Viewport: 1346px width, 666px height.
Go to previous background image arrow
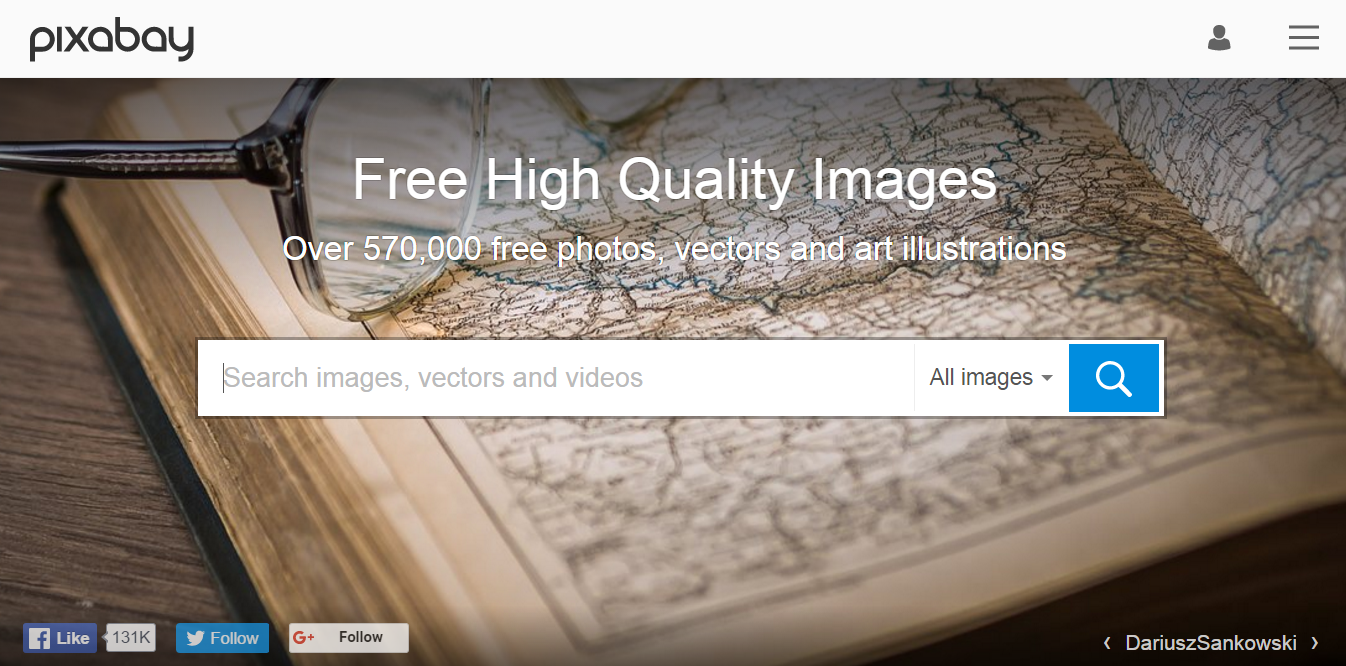(1107, 643)
